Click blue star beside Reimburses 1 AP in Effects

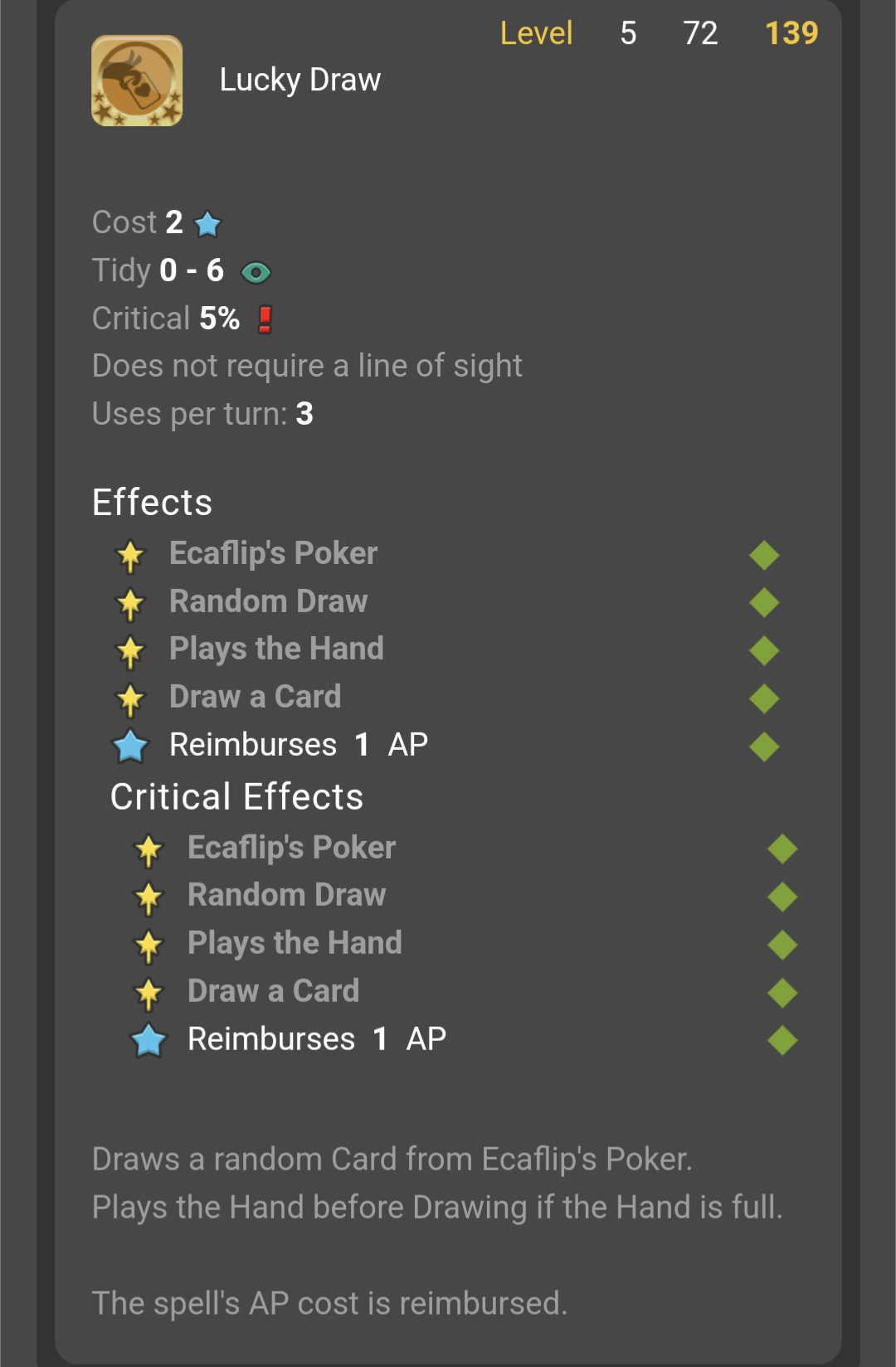(x=130, y=746)
